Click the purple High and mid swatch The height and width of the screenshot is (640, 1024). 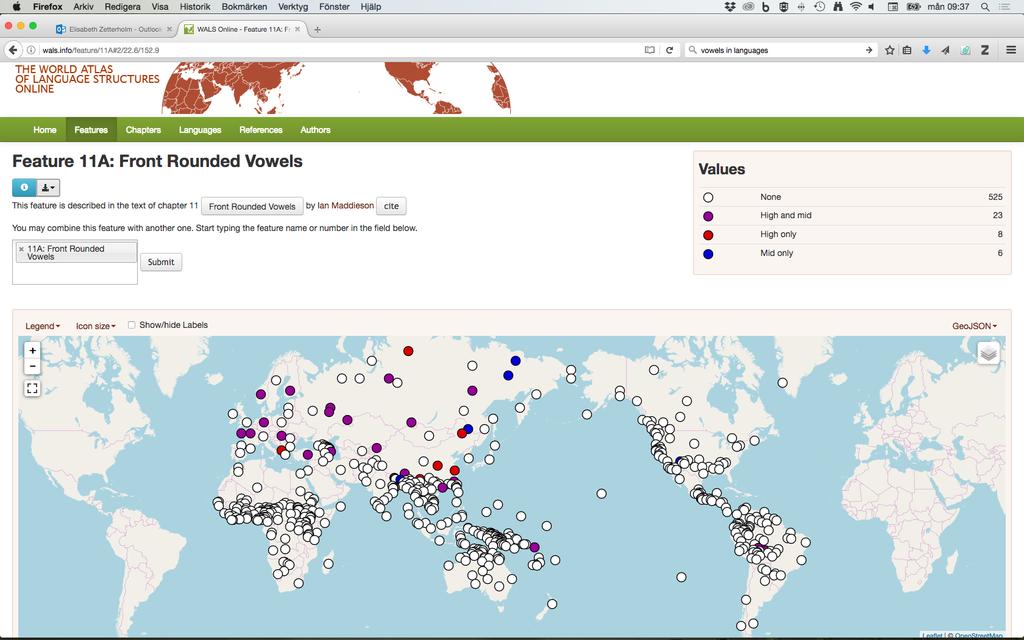[x=708, y=216]
